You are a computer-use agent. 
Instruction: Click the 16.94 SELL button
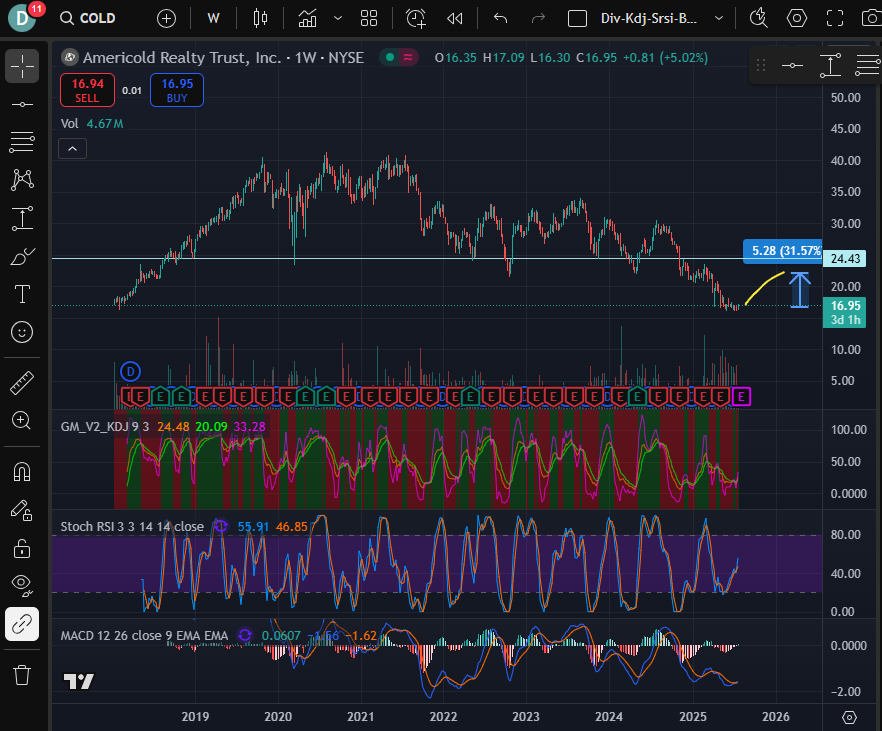click(87, 90)
